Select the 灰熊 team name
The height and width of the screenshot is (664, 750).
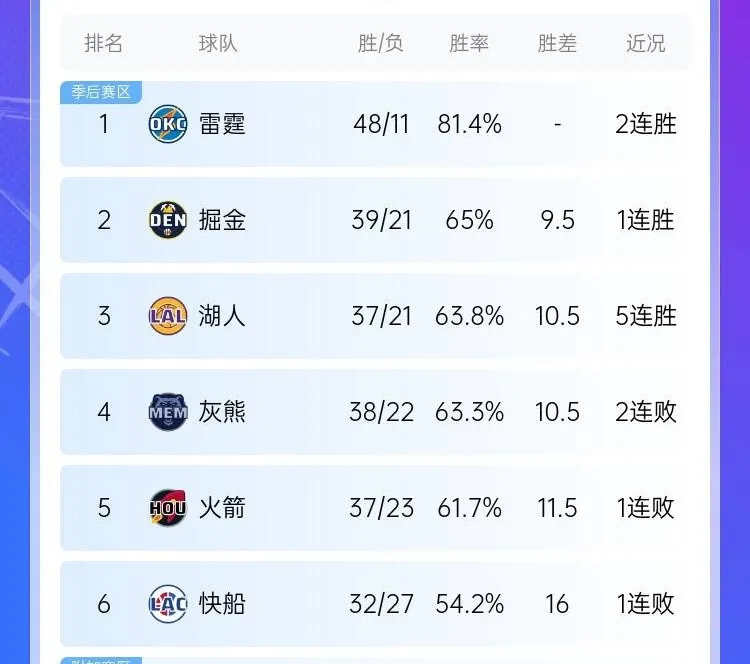(x=222, y=412)
